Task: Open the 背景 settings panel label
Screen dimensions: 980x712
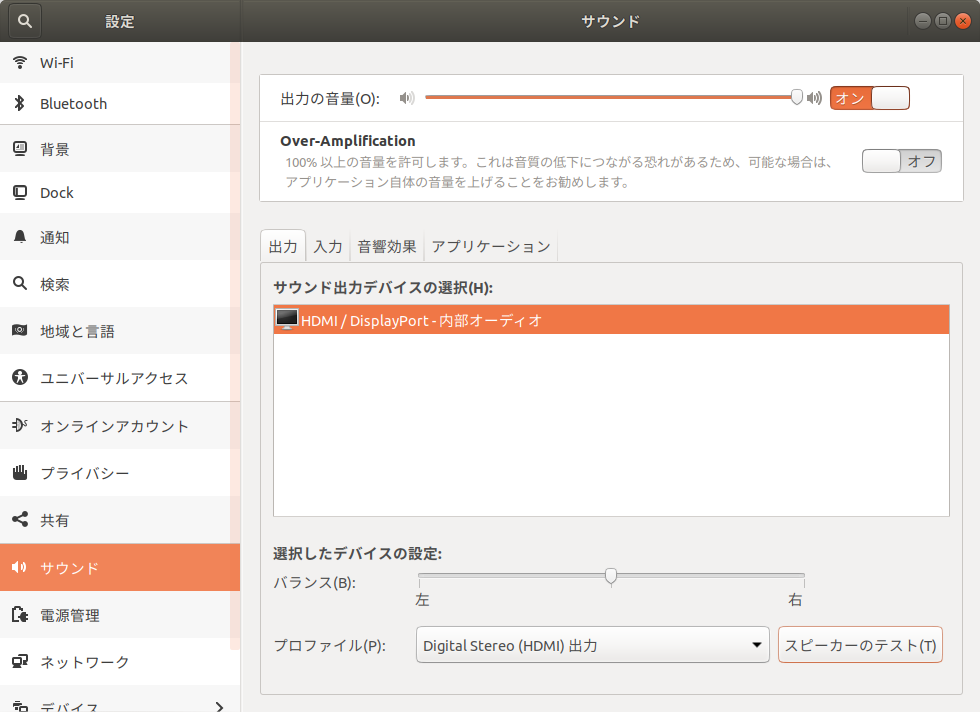Action: [x=55, y=149]
